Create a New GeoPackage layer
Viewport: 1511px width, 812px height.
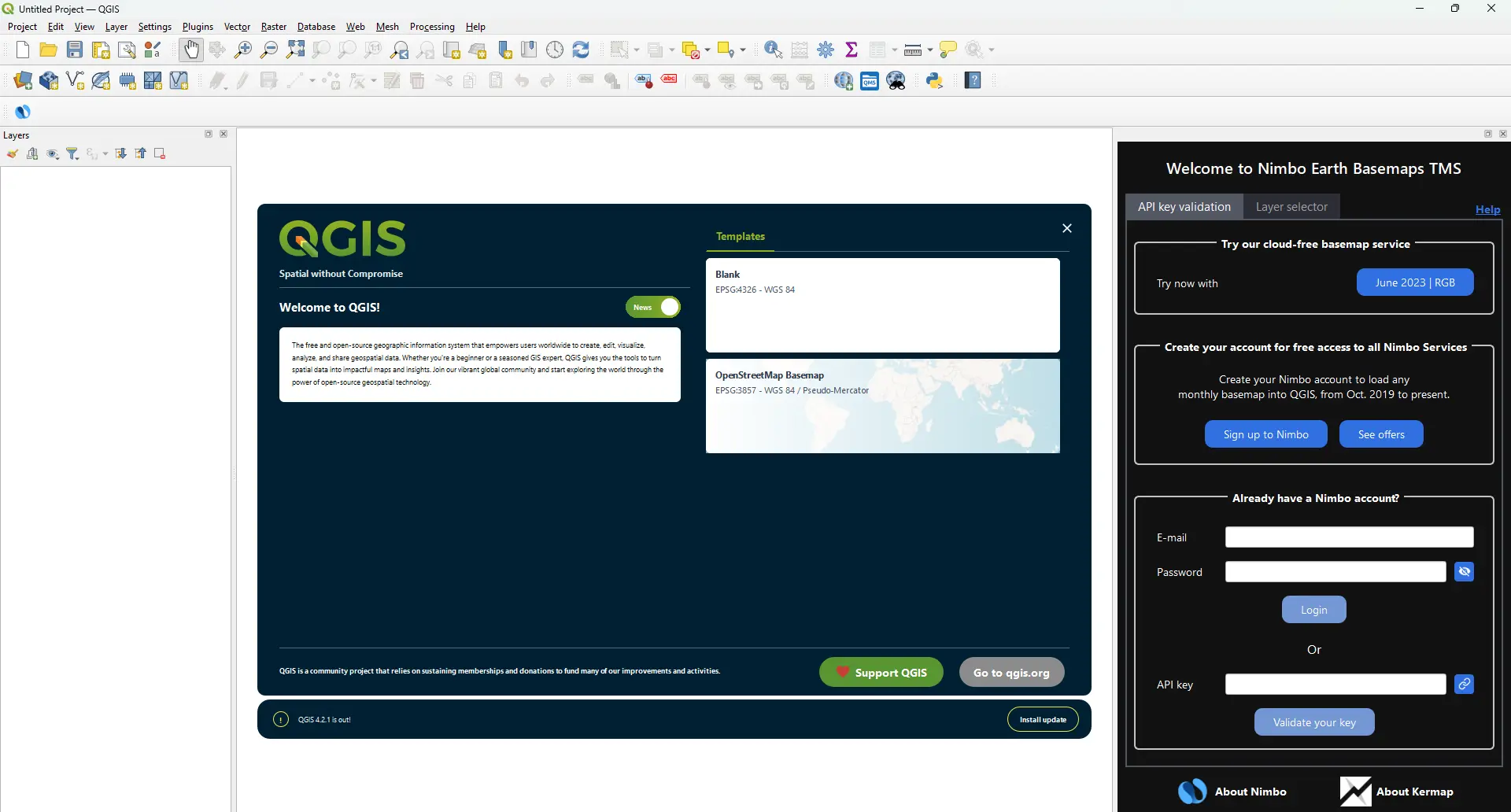[49, 80]
